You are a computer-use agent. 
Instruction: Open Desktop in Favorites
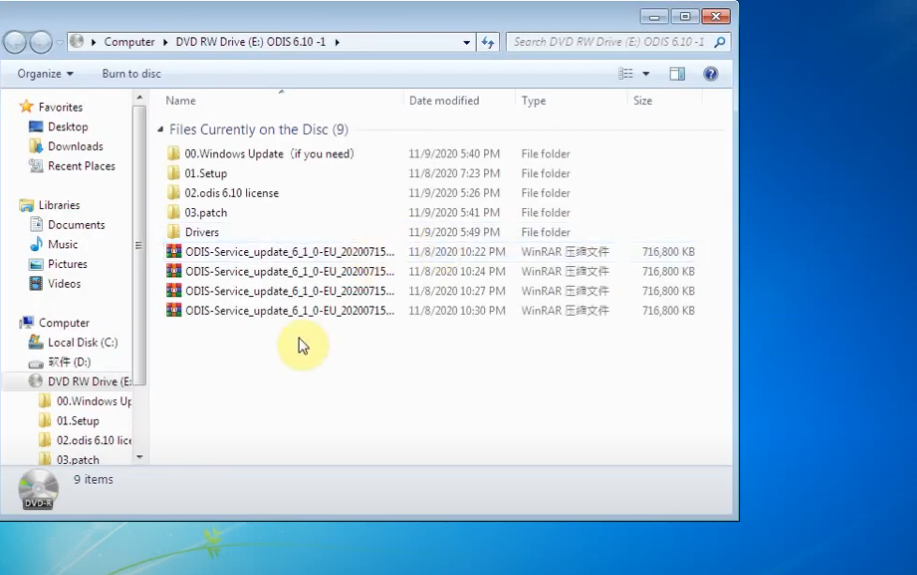[x=68, y=127]
